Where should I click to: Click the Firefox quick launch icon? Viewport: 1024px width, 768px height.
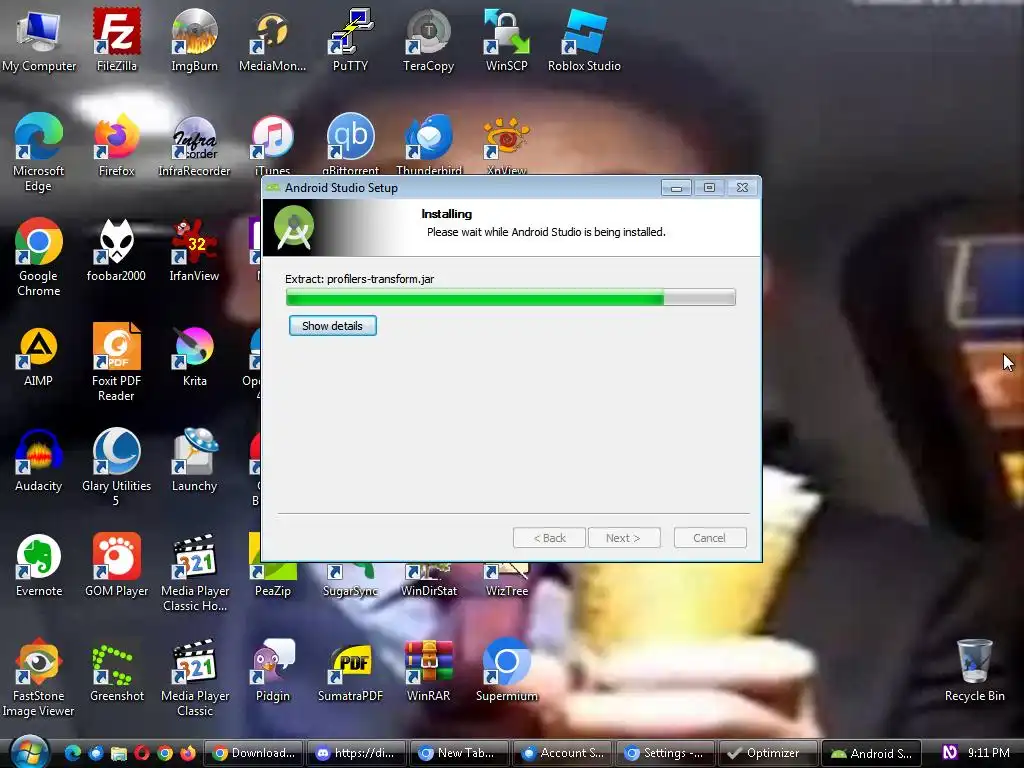(x=188, y=753)
